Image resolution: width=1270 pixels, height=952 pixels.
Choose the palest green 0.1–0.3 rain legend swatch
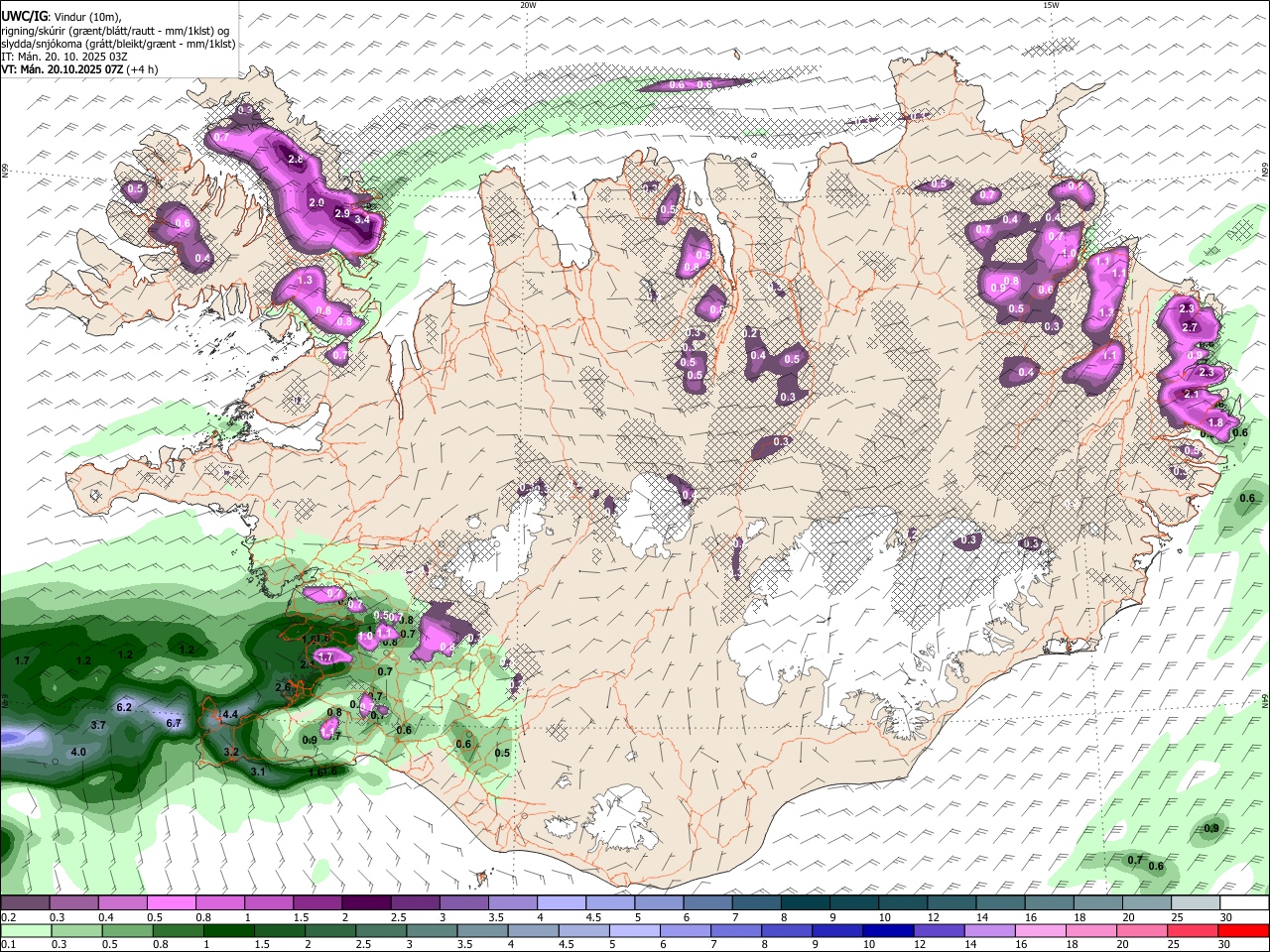click(26, 930)
